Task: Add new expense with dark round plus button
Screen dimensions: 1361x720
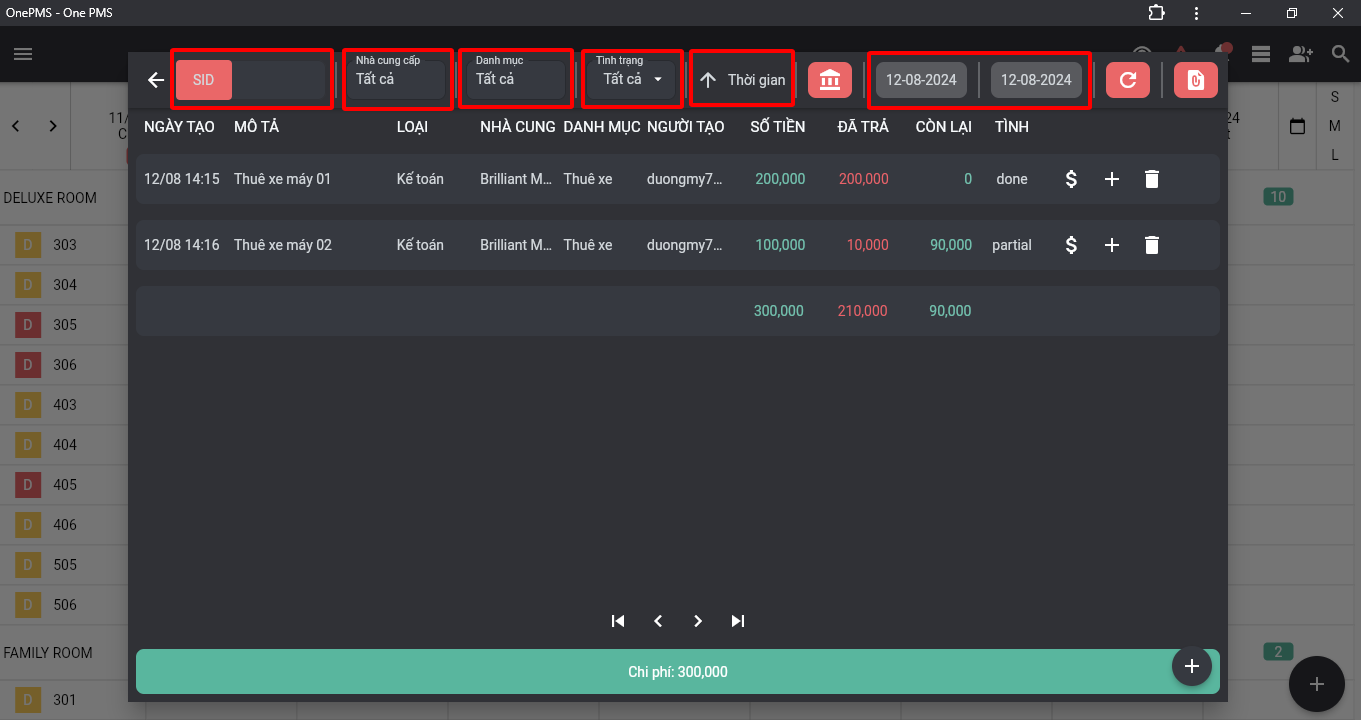Action: tap(1192, 666)
